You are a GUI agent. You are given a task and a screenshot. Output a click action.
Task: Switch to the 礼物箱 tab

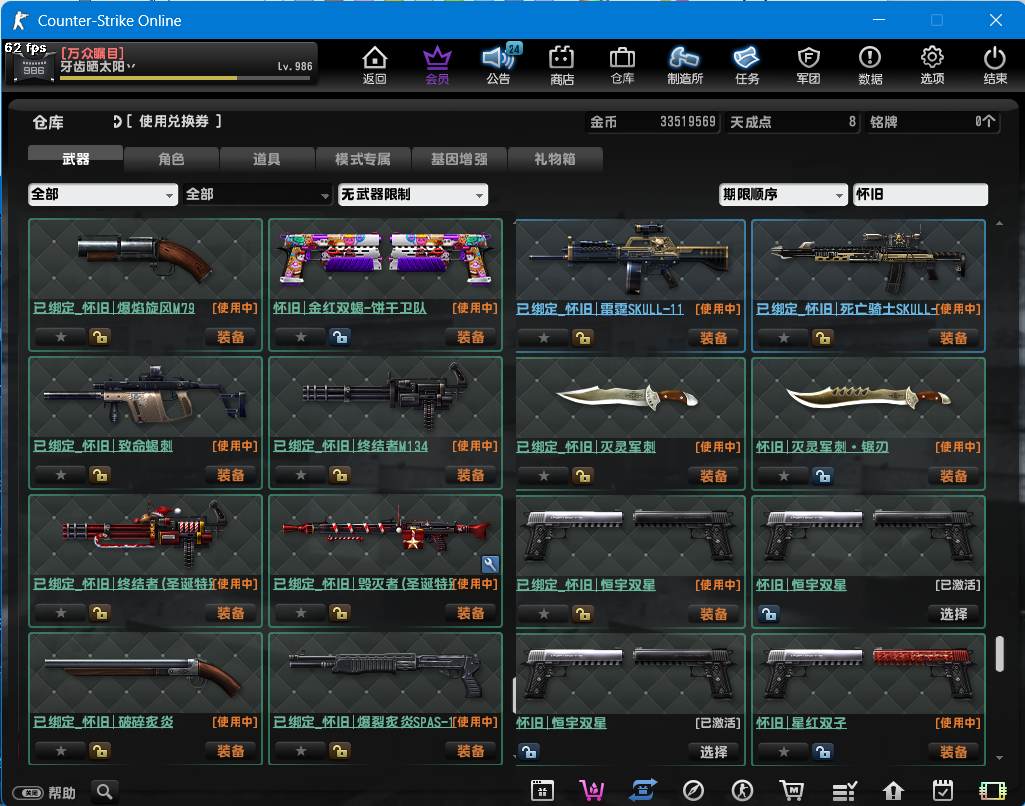click(x=555, y=158)
